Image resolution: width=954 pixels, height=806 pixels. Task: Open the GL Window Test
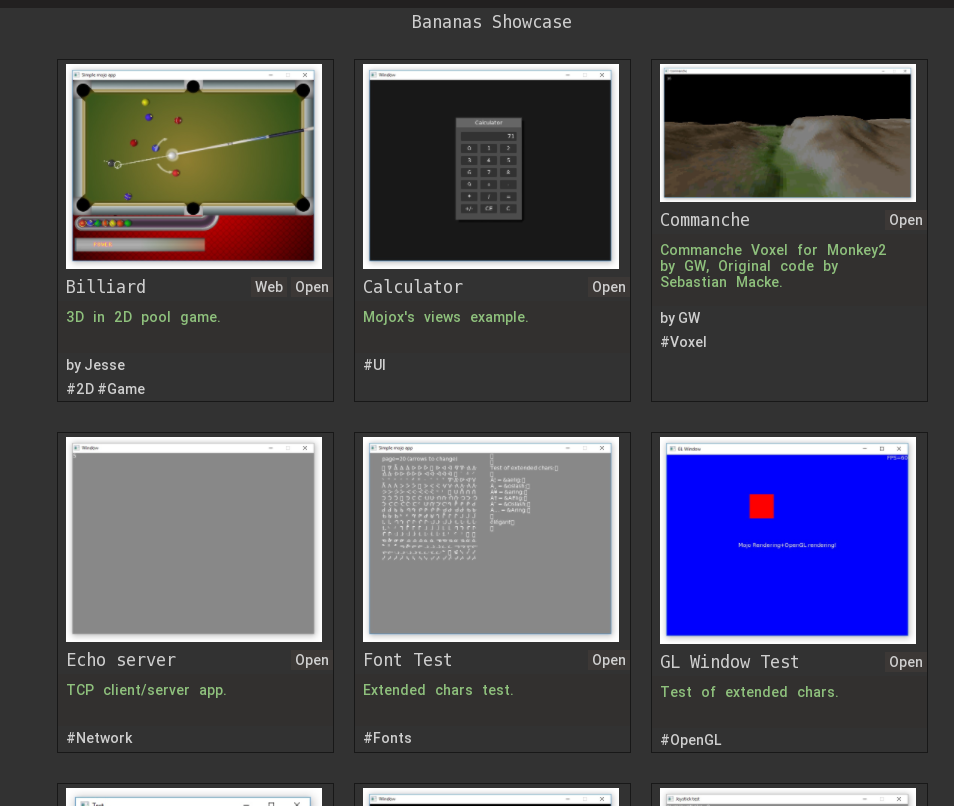pyautogui.click(x=905, y=662)
